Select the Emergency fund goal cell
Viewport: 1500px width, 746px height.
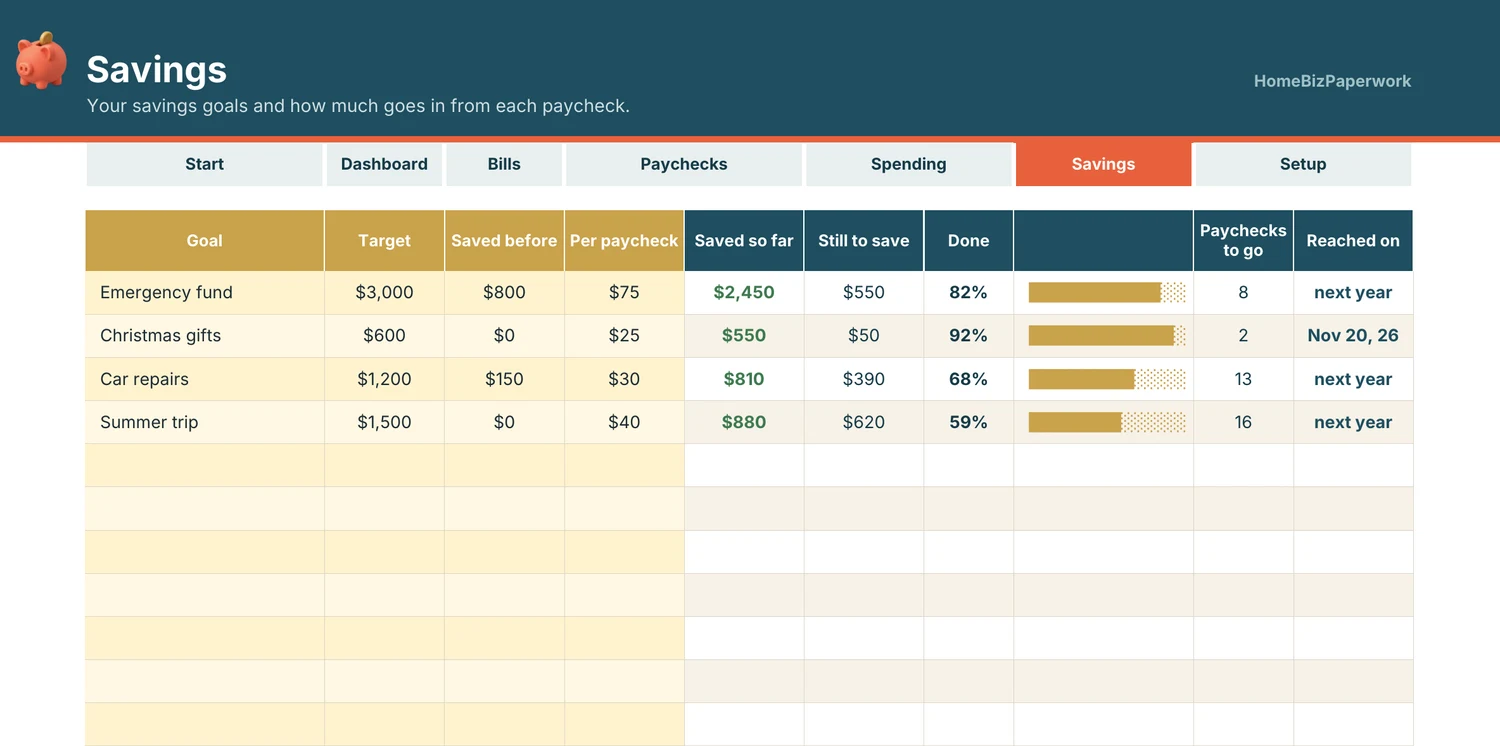click(205, 293)
